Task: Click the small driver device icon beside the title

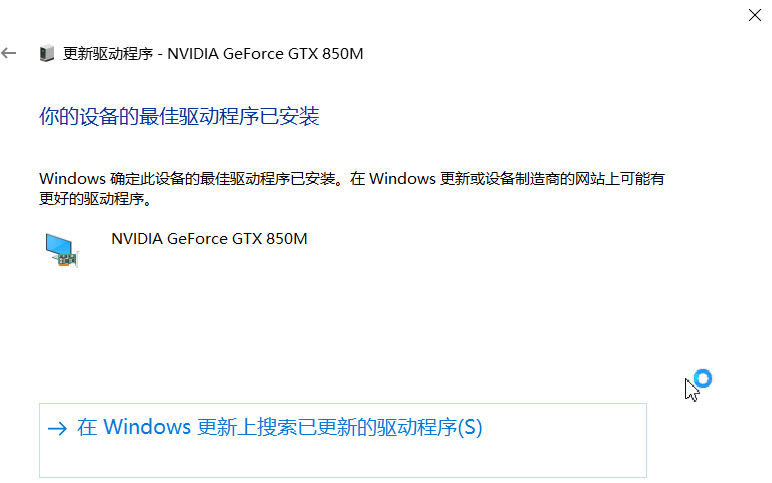Action: [x=46, y=54]
